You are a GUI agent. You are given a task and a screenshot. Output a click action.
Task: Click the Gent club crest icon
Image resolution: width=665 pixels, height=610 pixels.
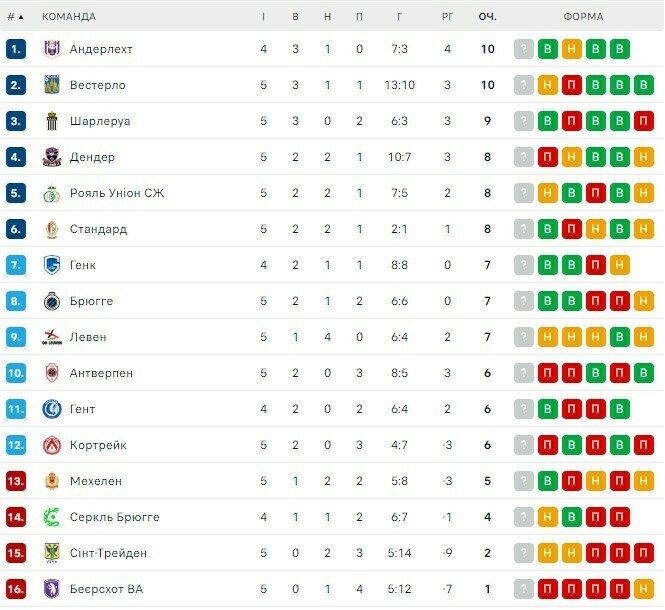pyautogui.click(x=52, y=409)
